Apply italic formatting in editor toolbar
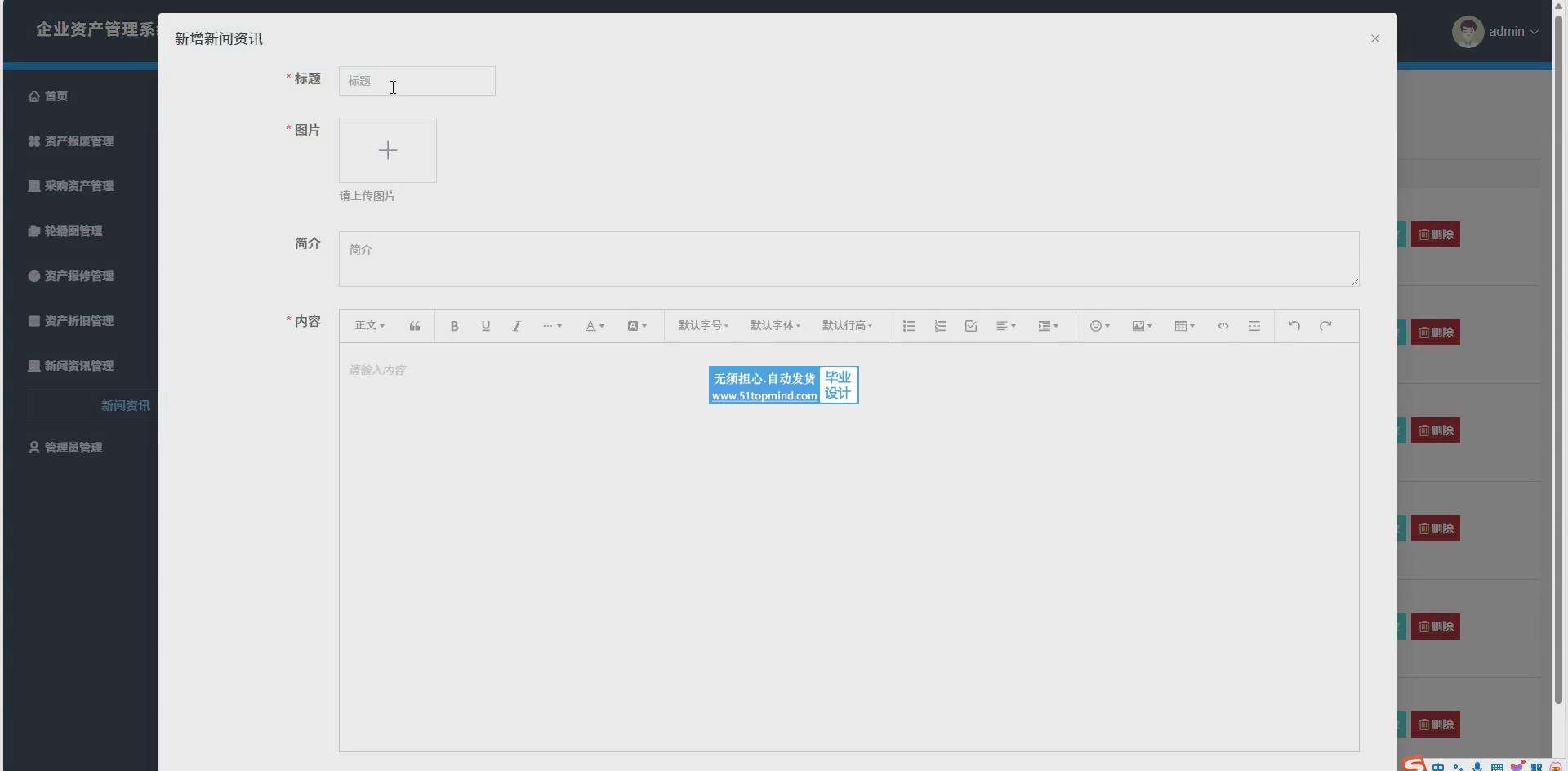 pos(516,326)
